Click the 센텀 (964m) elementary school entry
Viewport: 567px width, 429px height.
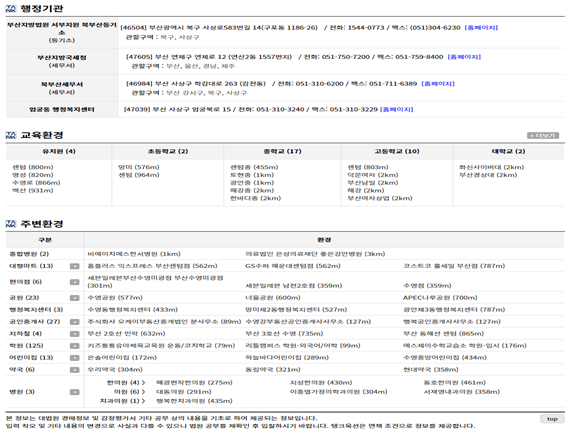coord(139,175)
